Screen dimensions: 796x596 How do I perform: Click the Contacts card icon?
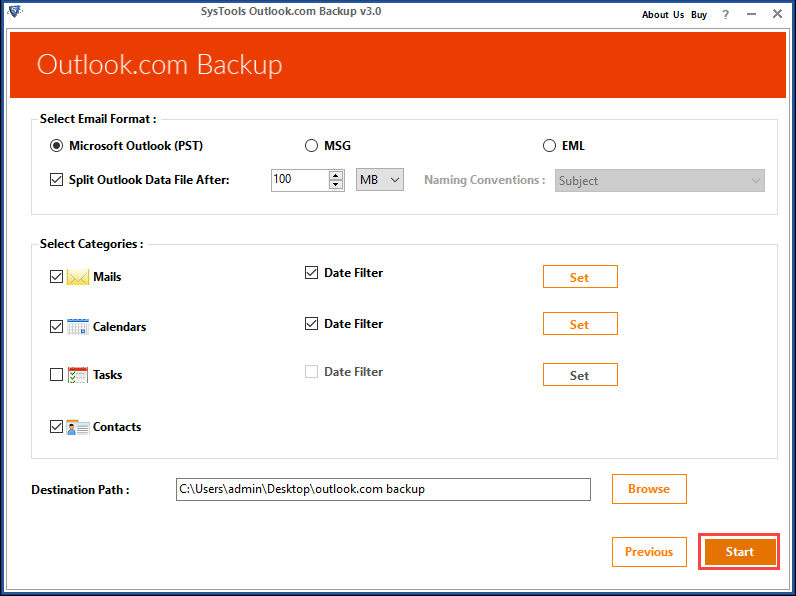pyautogui.click(x=78, y=427)
